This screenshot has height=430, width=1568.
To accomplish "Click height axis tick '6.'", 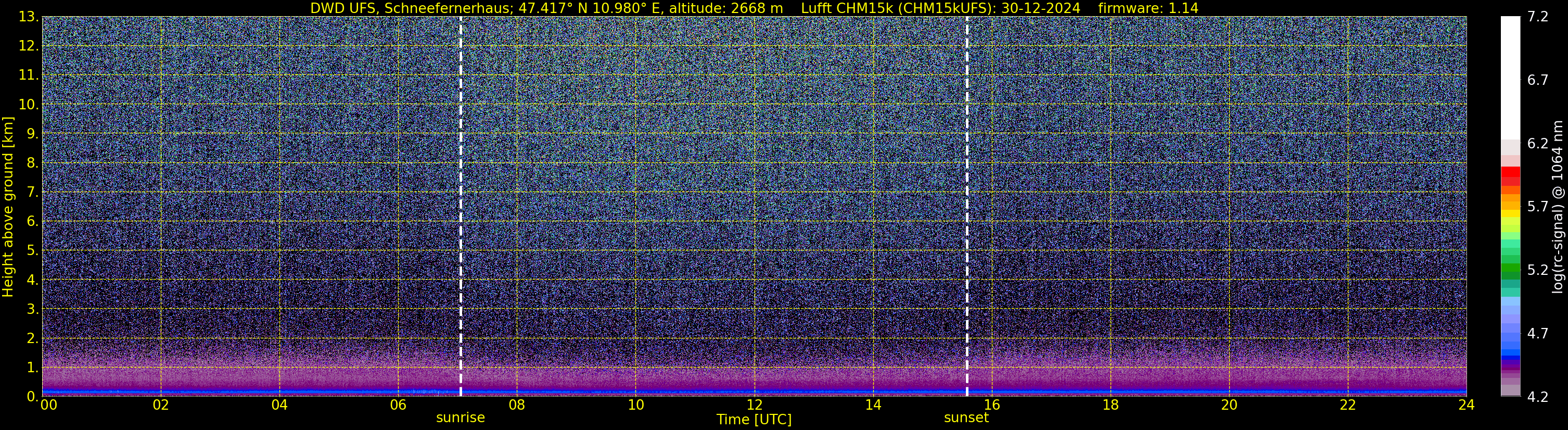I will 33,222.
